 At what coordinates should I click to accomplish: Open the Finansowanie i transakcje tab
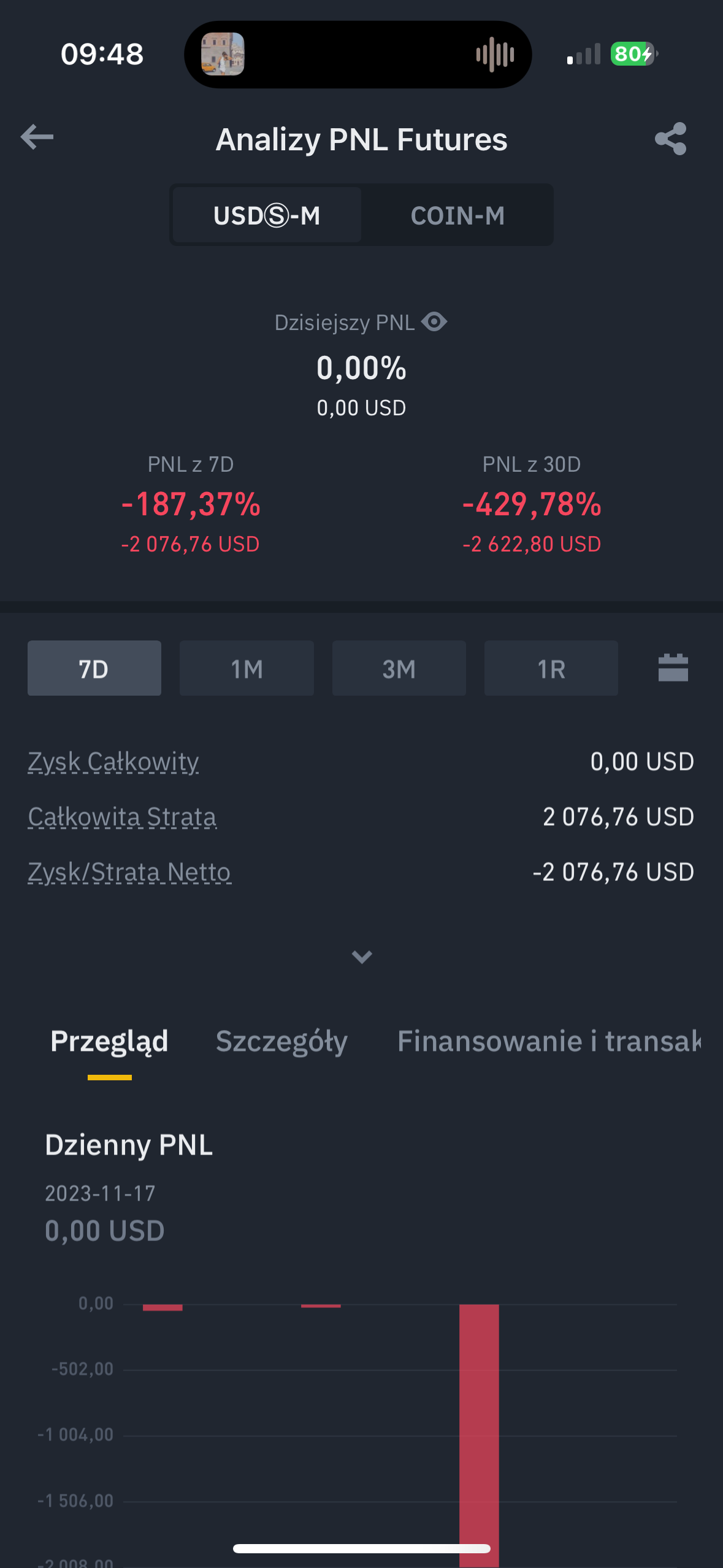point(549,1041)
